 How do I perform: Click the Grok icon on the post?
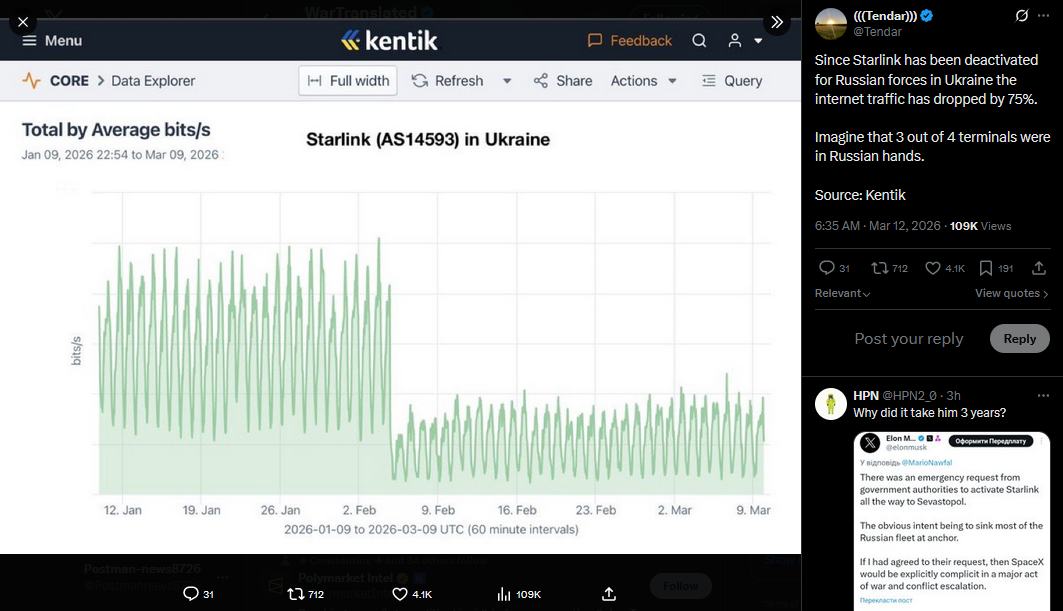point(1022,16)
